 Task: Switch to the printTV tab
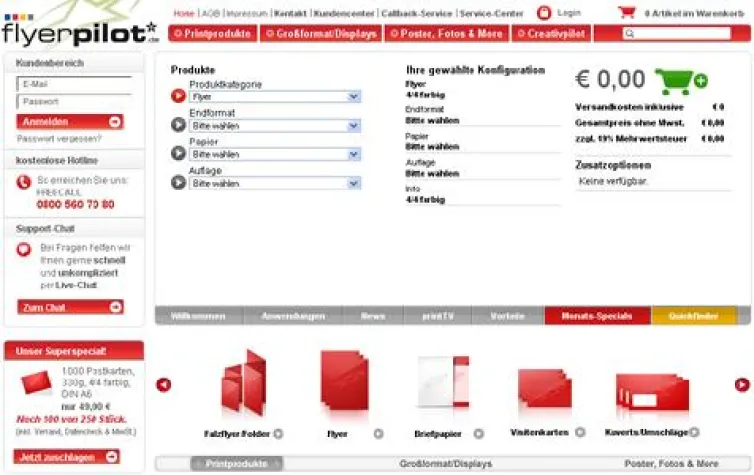tap(438, 316)
